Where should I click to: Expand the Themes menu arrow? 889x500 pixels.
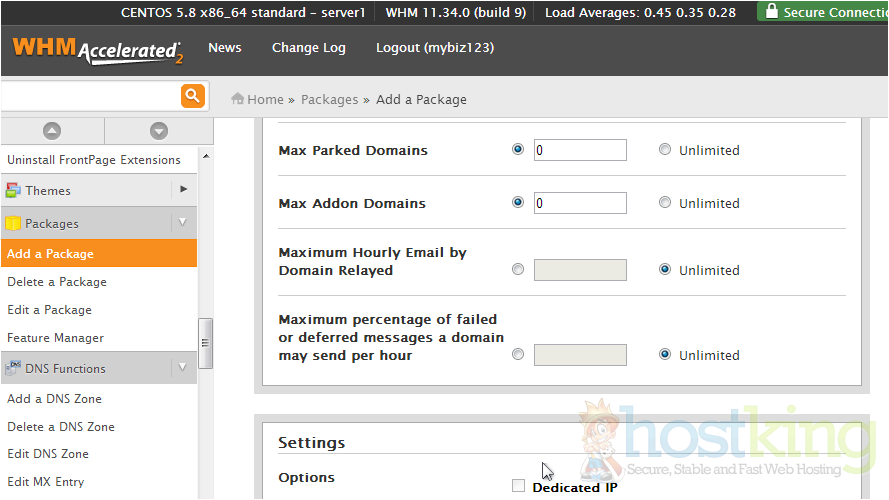(183, 189)
